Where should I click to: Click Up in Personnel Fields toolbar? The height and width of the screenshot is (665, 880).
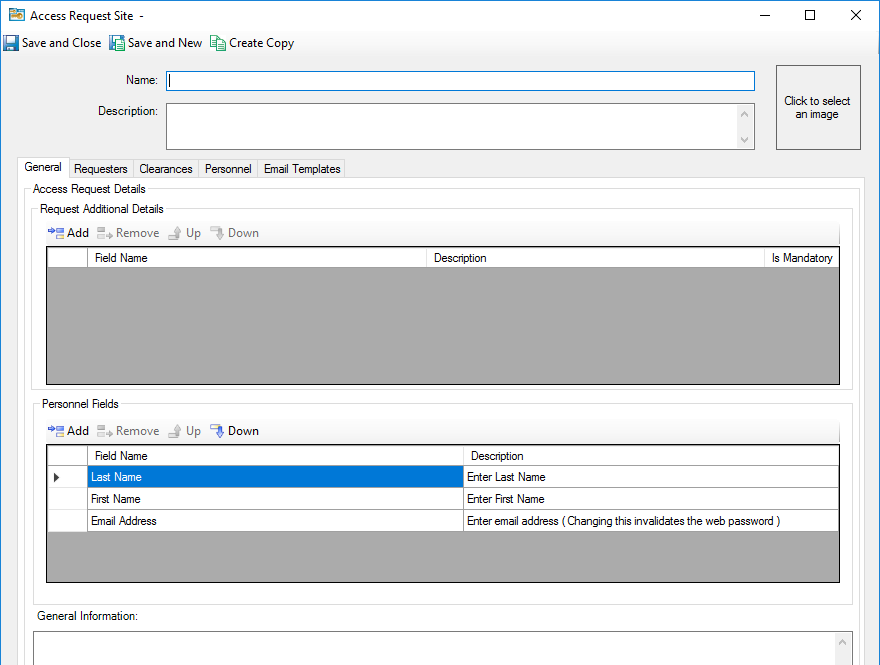click(184, 431)
